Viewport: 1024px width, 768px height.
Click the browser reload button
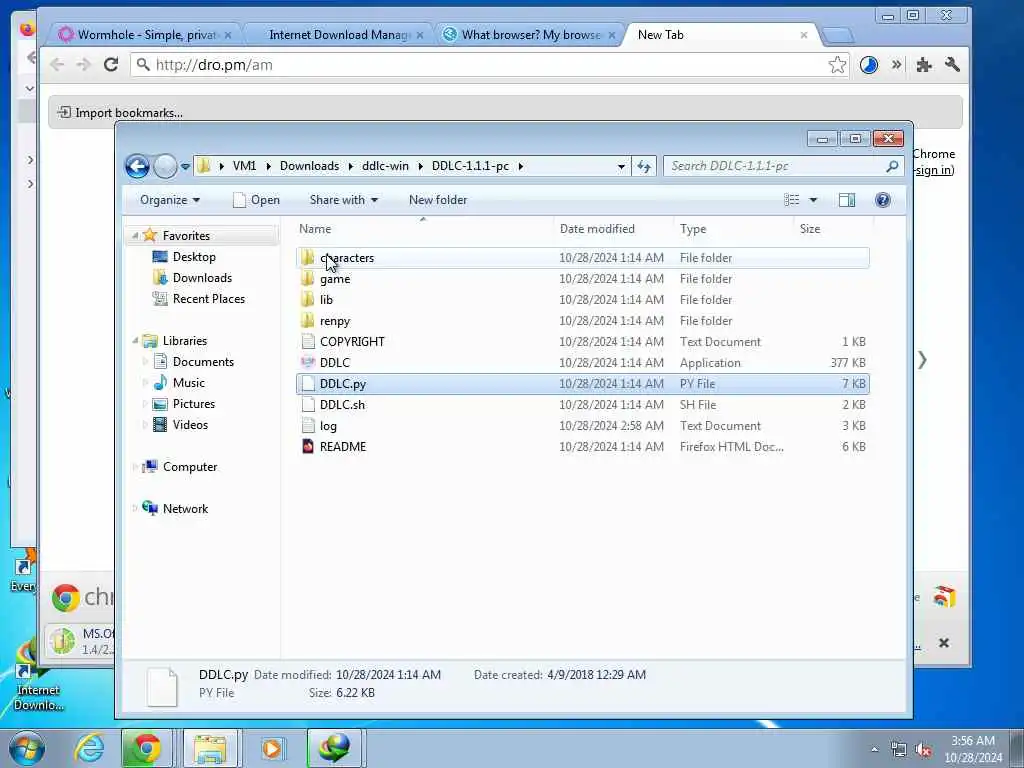point(111,65)
